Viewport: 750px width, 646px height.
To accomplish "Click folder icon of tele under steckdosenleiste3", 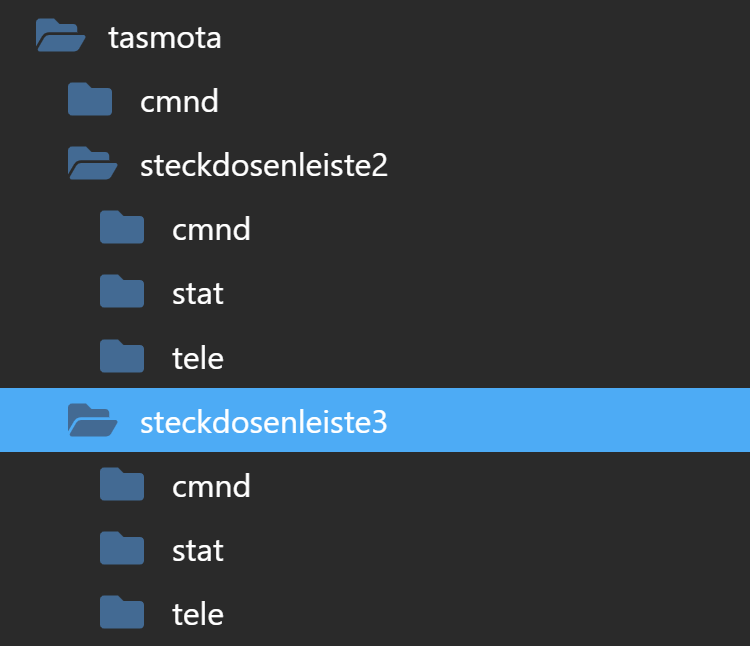I will point(122,612).
